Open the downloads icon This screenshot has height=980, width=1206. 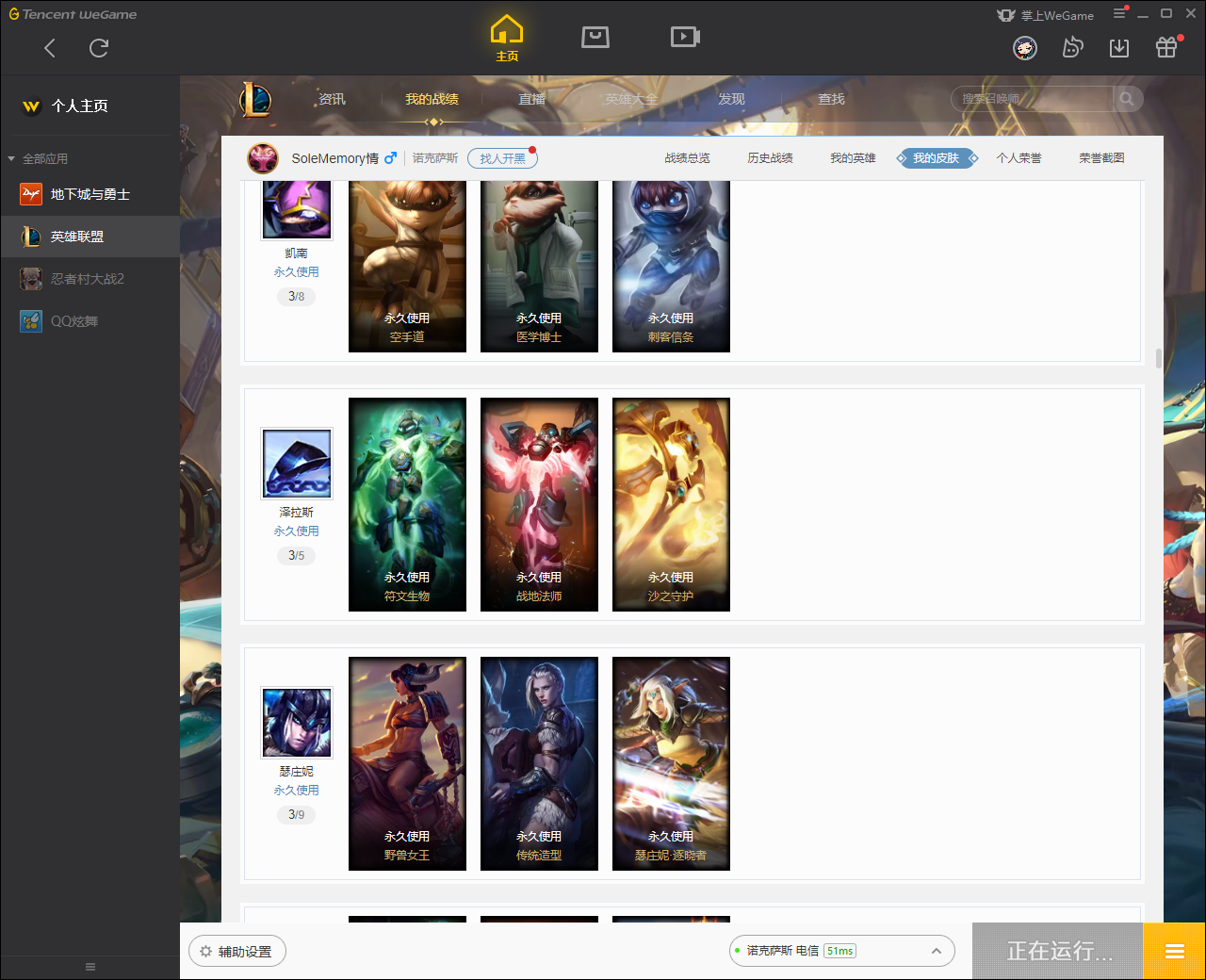click(x=1119, y=48)
